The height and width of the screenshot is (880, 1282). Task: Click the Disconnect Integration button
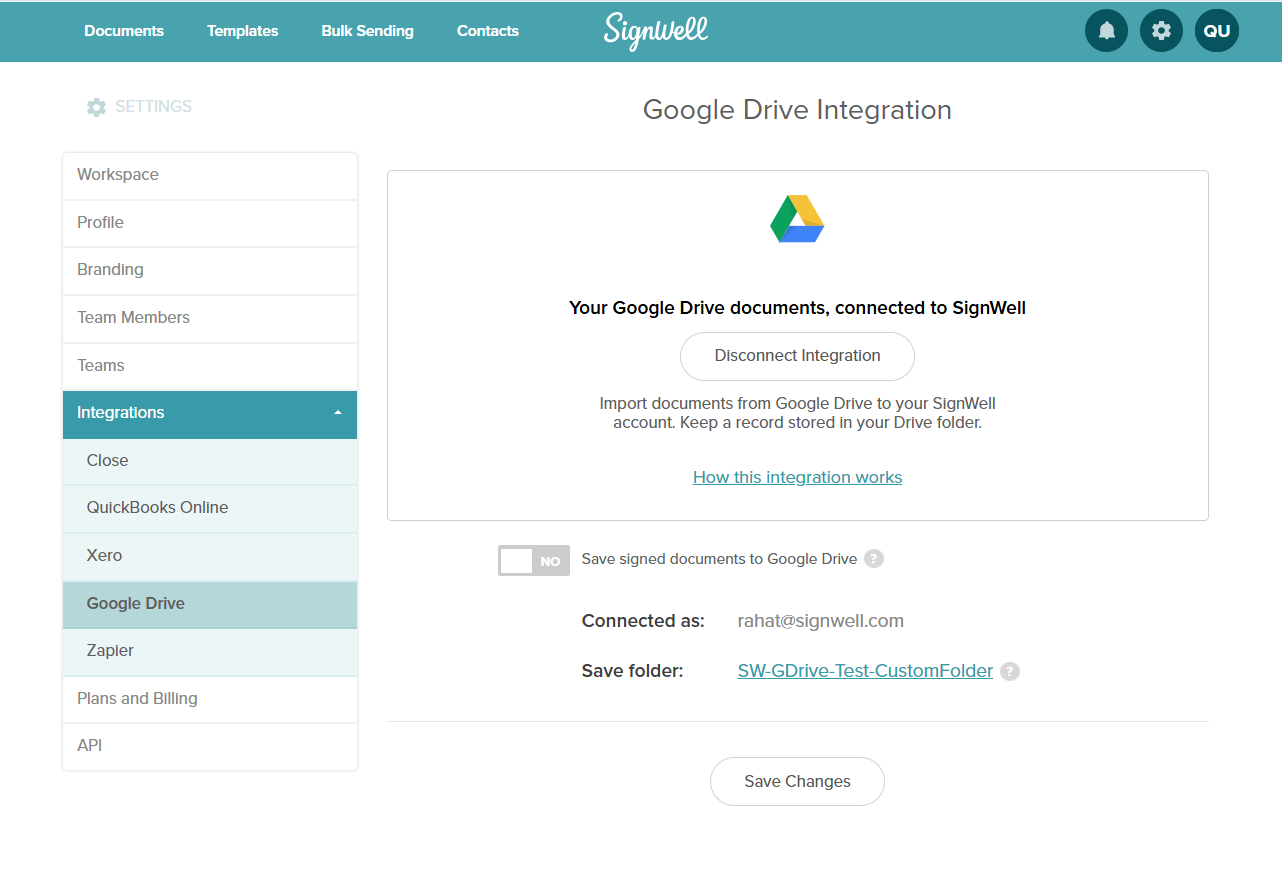pyautogui.click(x=797, y=356)
